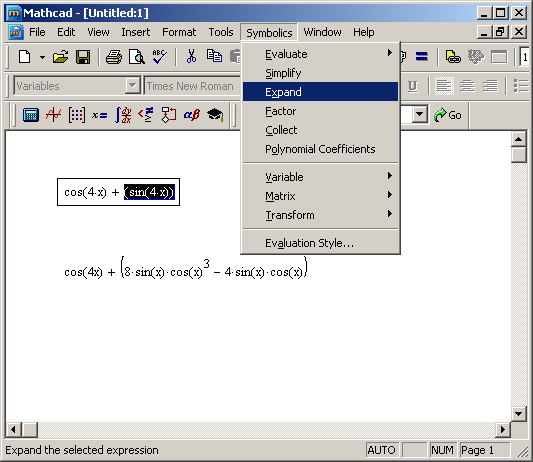Open the View menu
Screen dimensions: 533x462
pyautogui.click(x=98, y=32)
